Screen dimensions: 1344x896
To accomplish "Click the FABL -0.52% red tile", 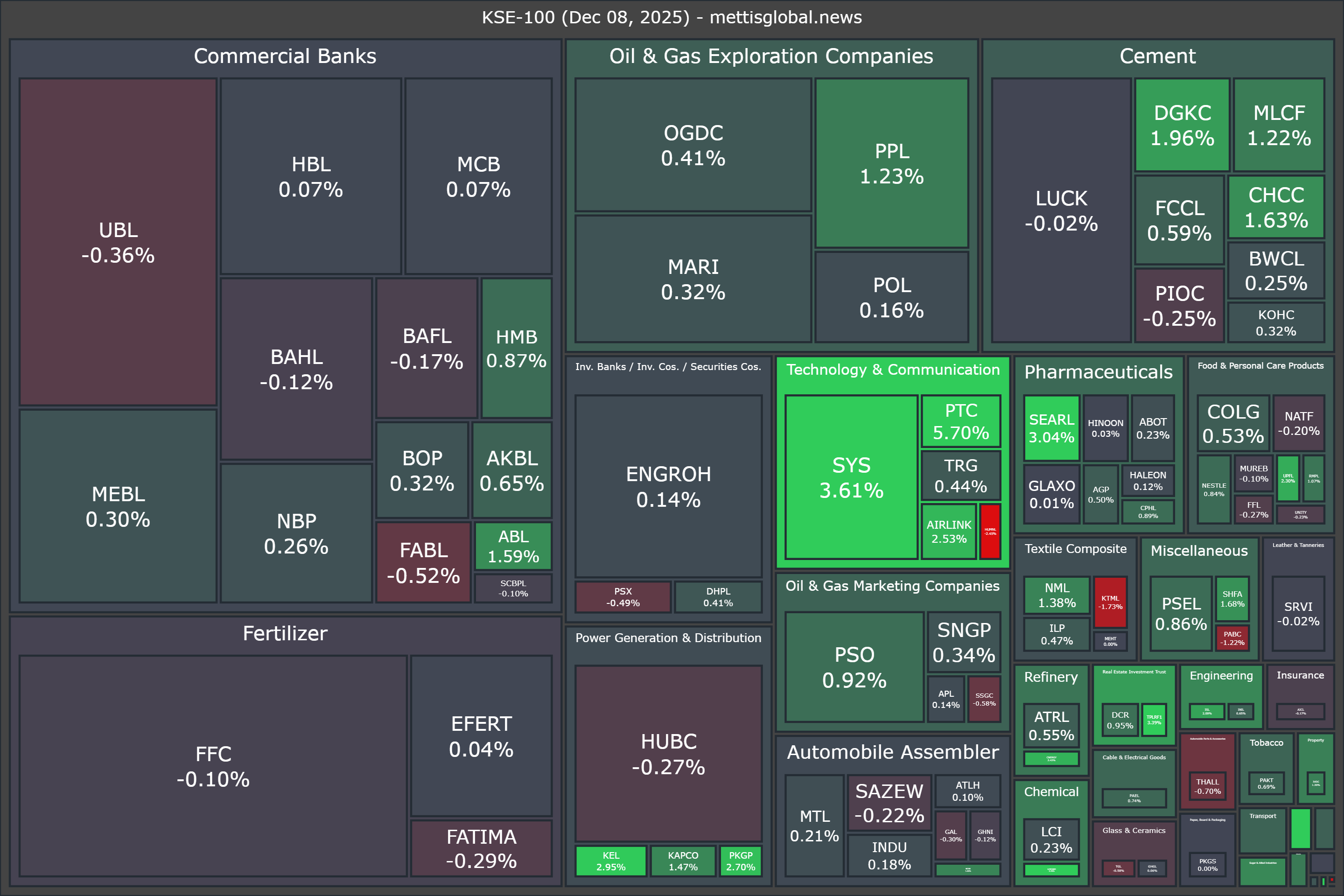I will point(423,562).
